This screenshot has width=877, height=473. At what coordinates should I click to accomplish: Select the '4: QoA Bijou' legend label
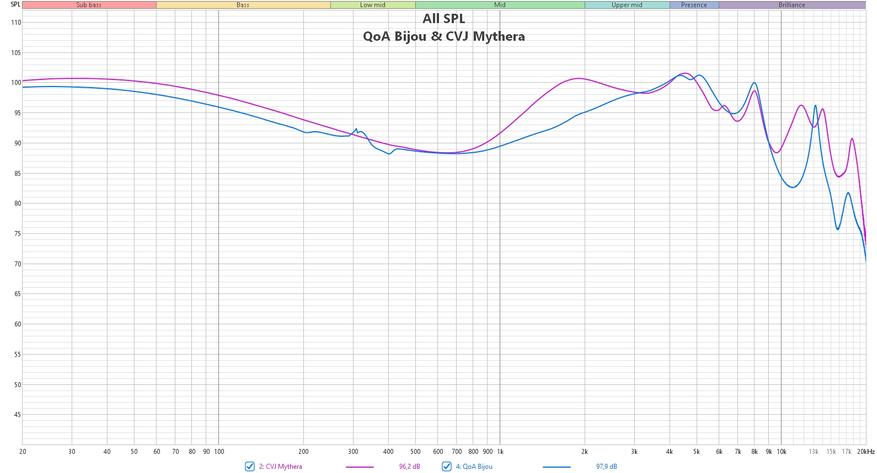(474, 466)
